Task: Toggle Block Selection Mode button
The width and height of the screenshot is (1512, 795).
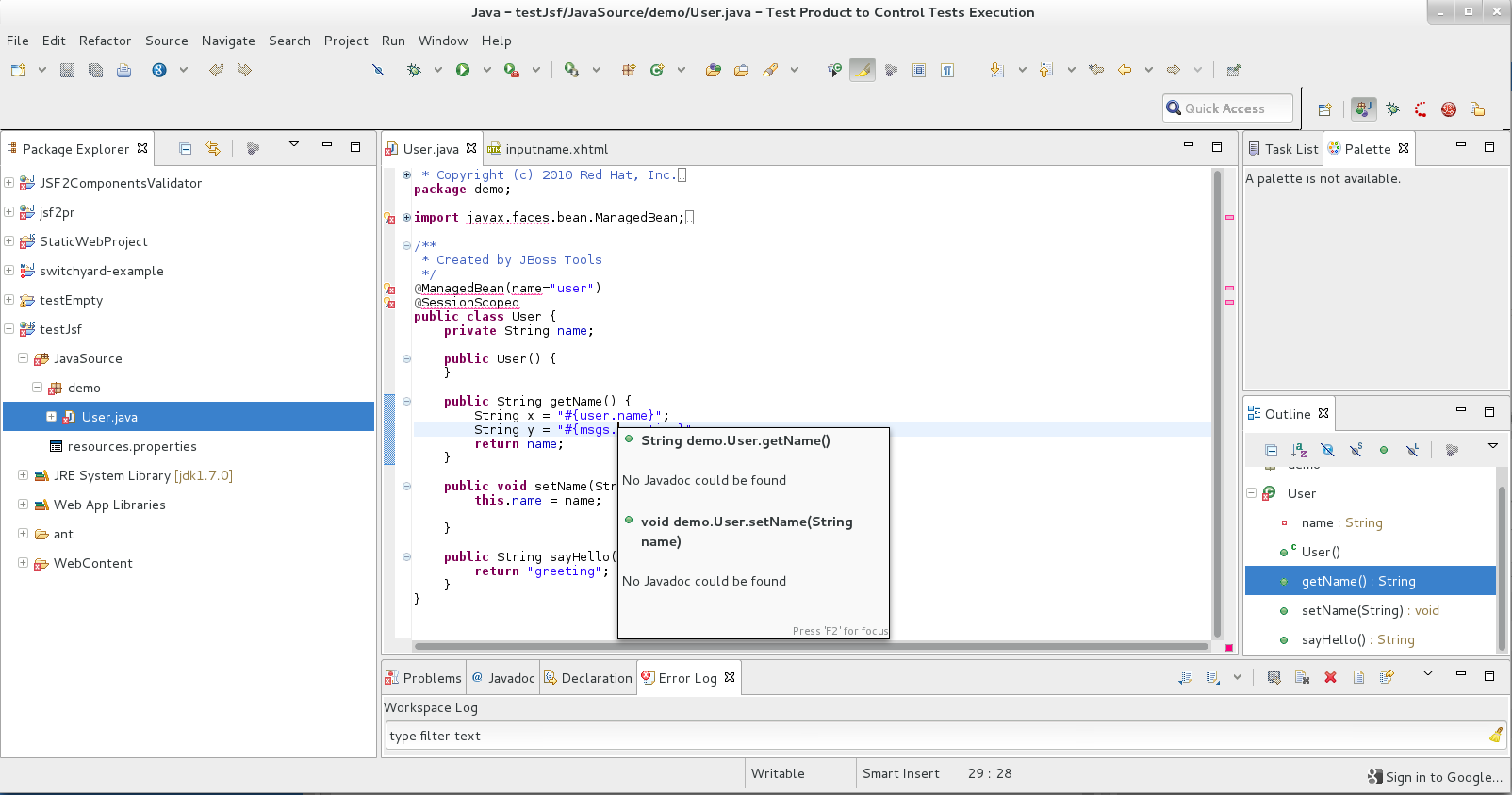Action: [919, 70]
